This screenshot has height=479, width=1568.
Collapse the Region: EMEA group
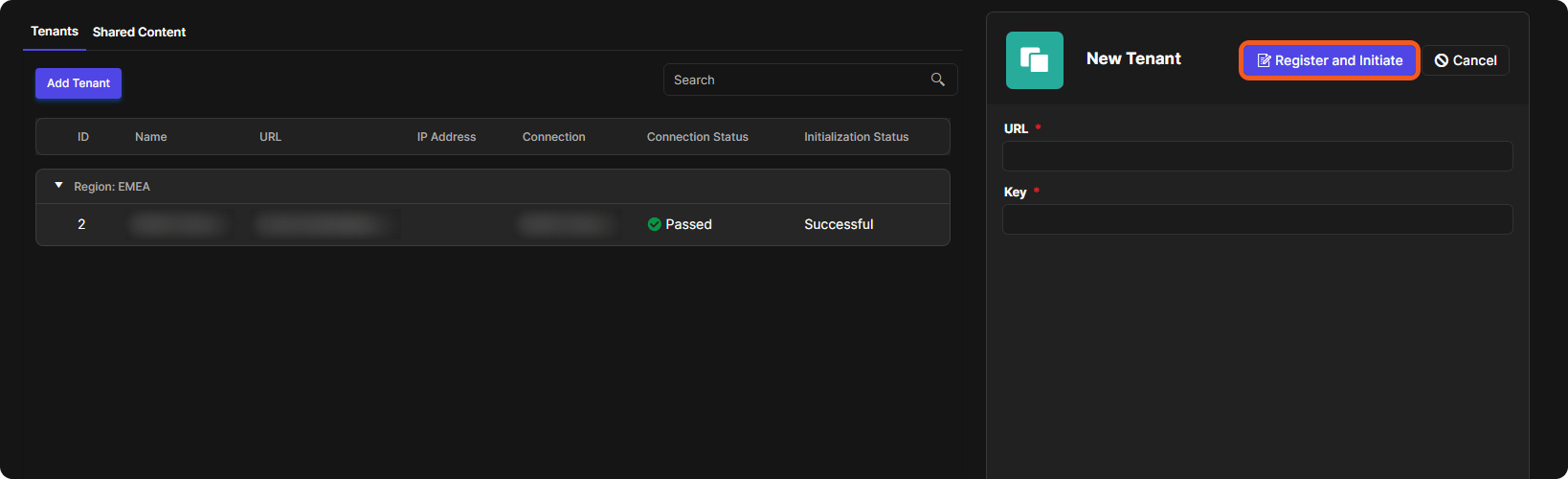59,186
